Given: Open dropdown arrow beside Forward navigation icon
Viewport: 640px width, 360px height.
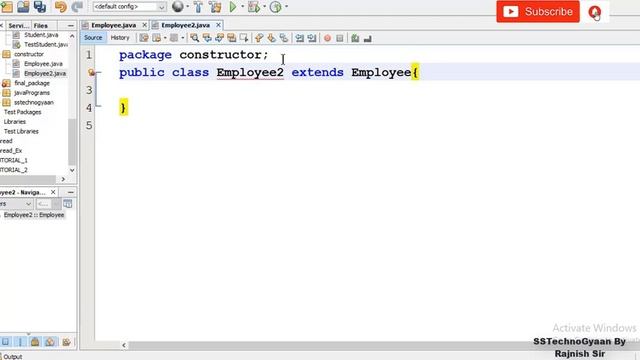Looking at the screenshot, I should [182, 38].
